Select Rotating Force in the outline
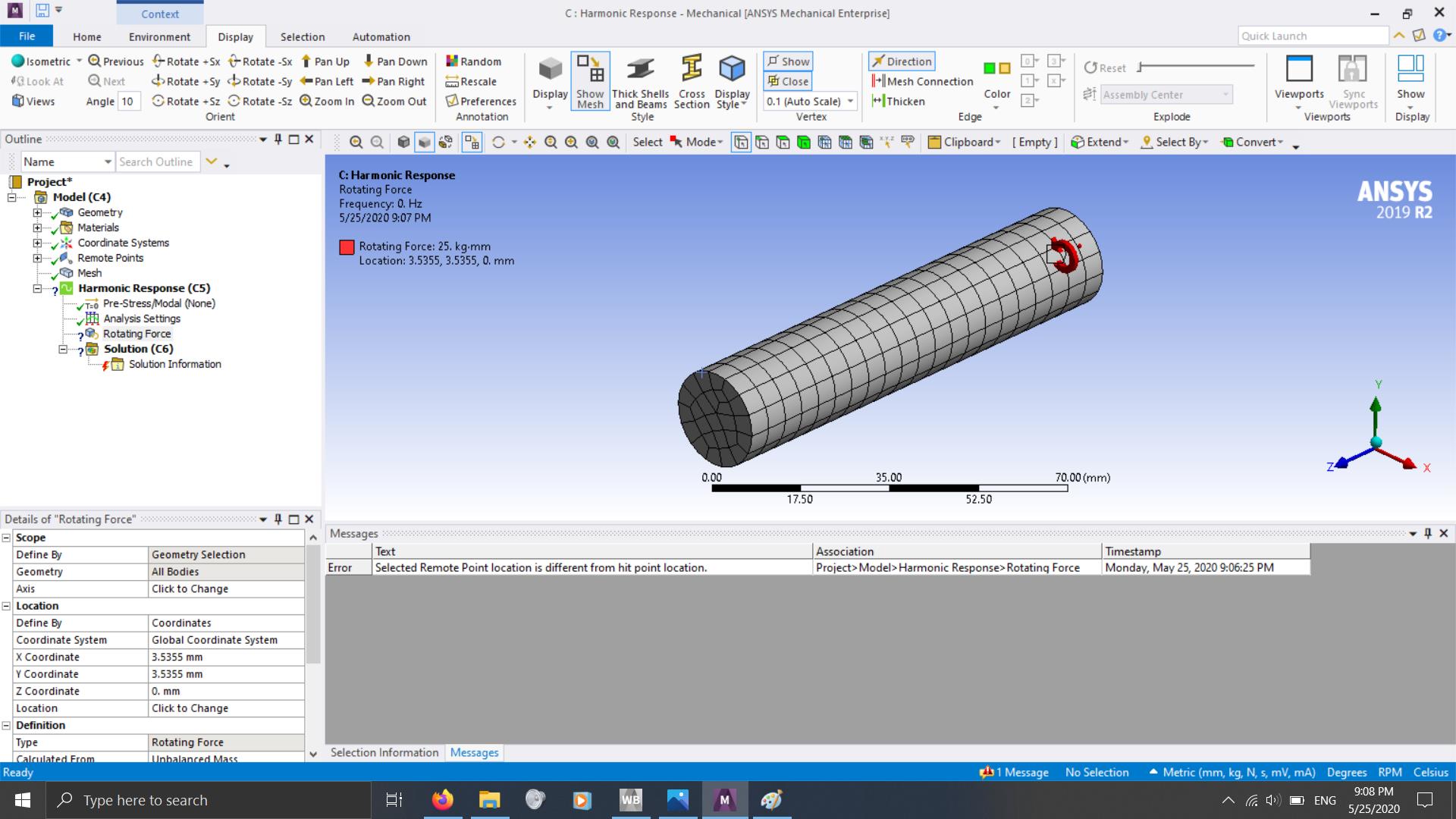The height and width of the screenshot is (819, 1456). 136,334
